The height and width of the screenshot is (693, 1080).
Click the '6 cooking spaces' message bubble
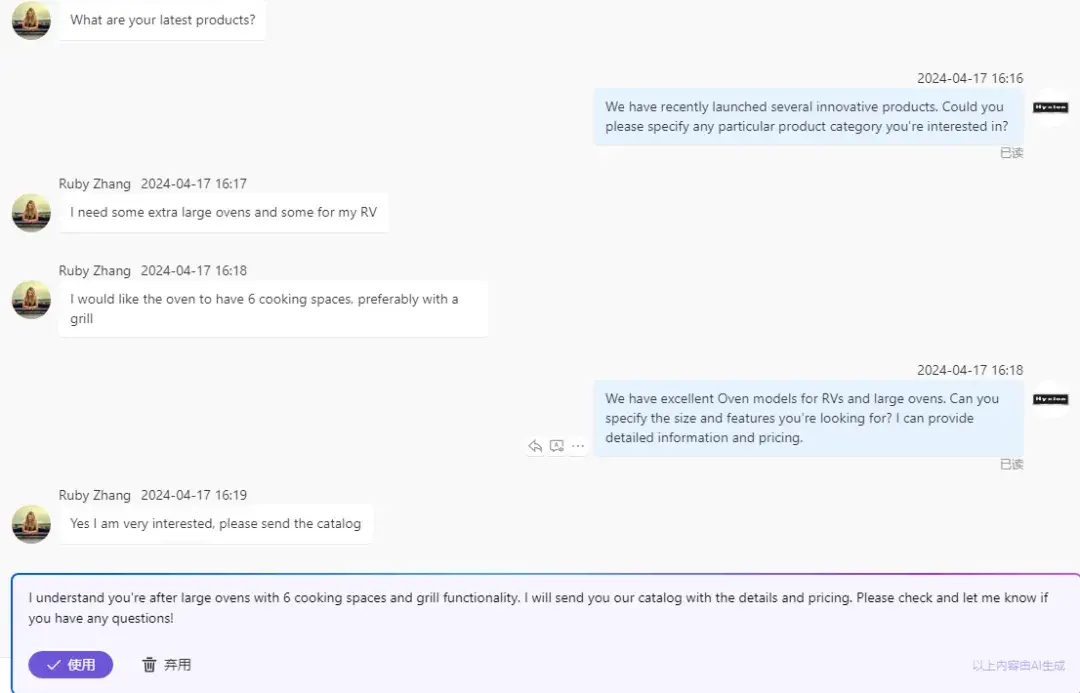click(x=273, y=309)
